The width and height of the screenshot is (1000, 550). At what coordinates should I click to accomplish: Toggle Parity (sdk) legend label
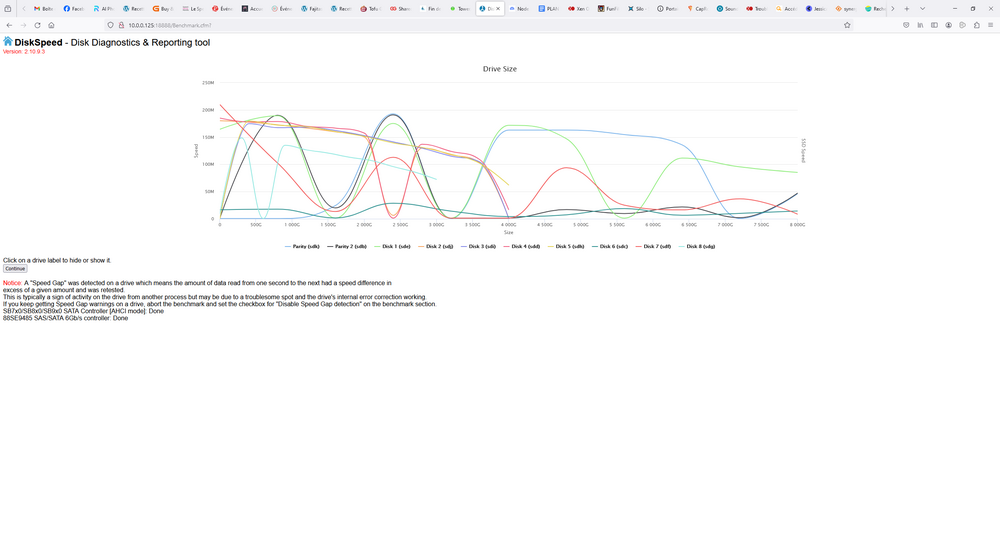click(x=302, y=246)
